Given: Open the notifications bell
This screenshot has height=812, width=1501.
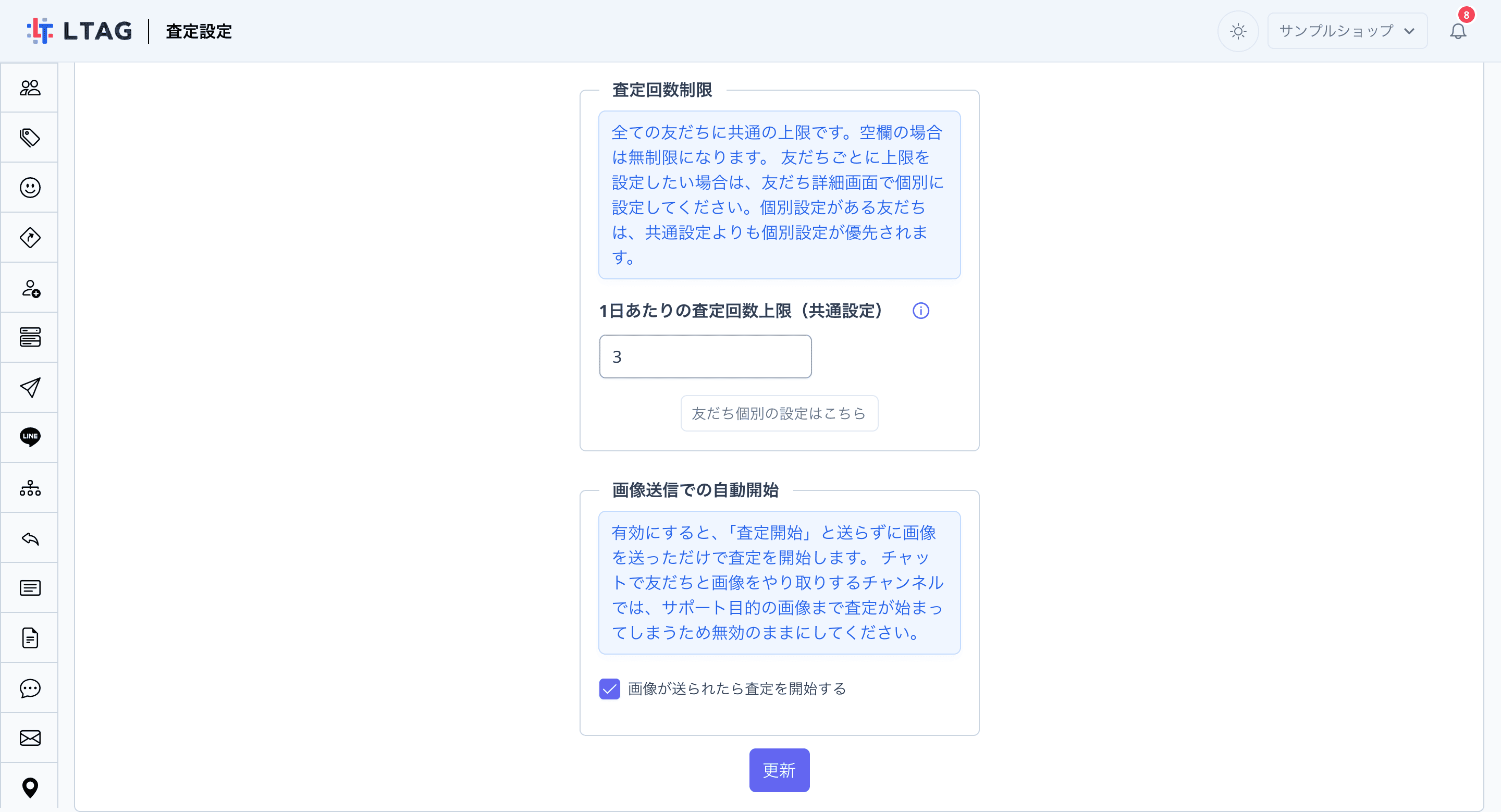Looking at the screenshot, I should (1458, 31).
